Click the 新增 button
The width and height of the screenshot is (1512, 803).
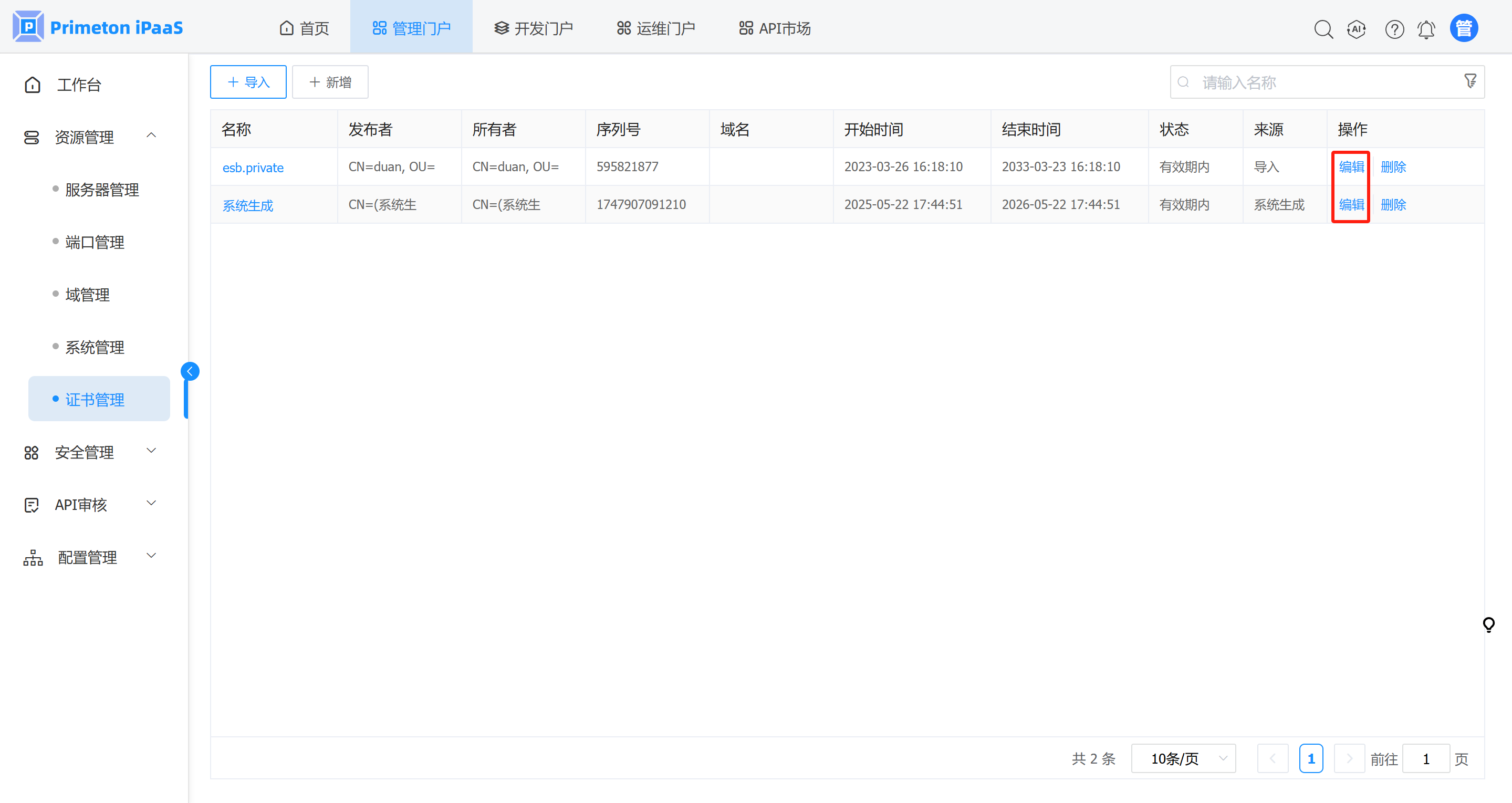pyautogui.click(x=330, y=82)
